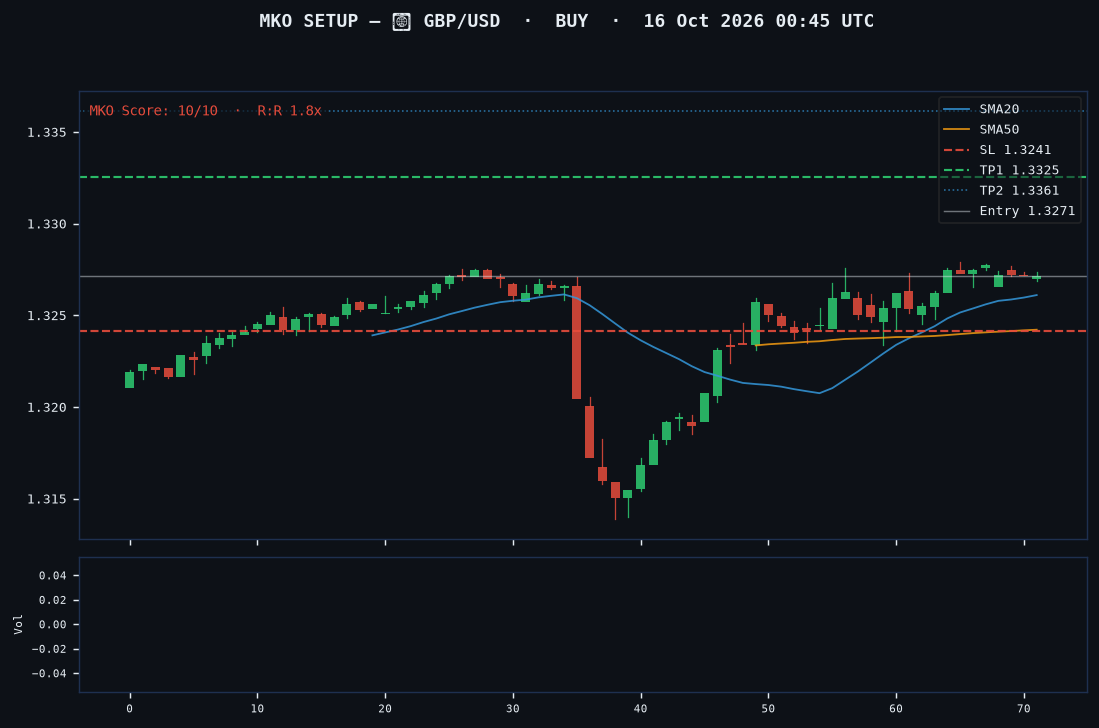This screenshot has width=1099, height=728.
Task: Select the 'TP2 1.3361' legend entry
Action: pyautogui.click(x=1002, y=191)
